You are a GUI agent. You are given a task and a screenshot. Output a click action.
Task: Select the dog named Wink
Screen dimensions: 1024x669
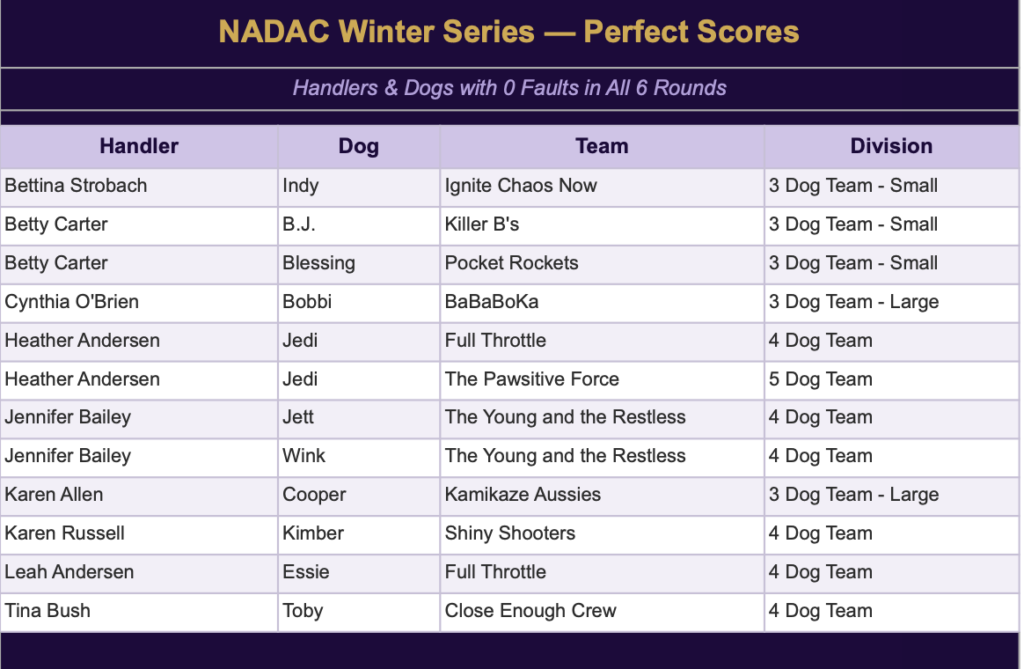click(304, 456)
